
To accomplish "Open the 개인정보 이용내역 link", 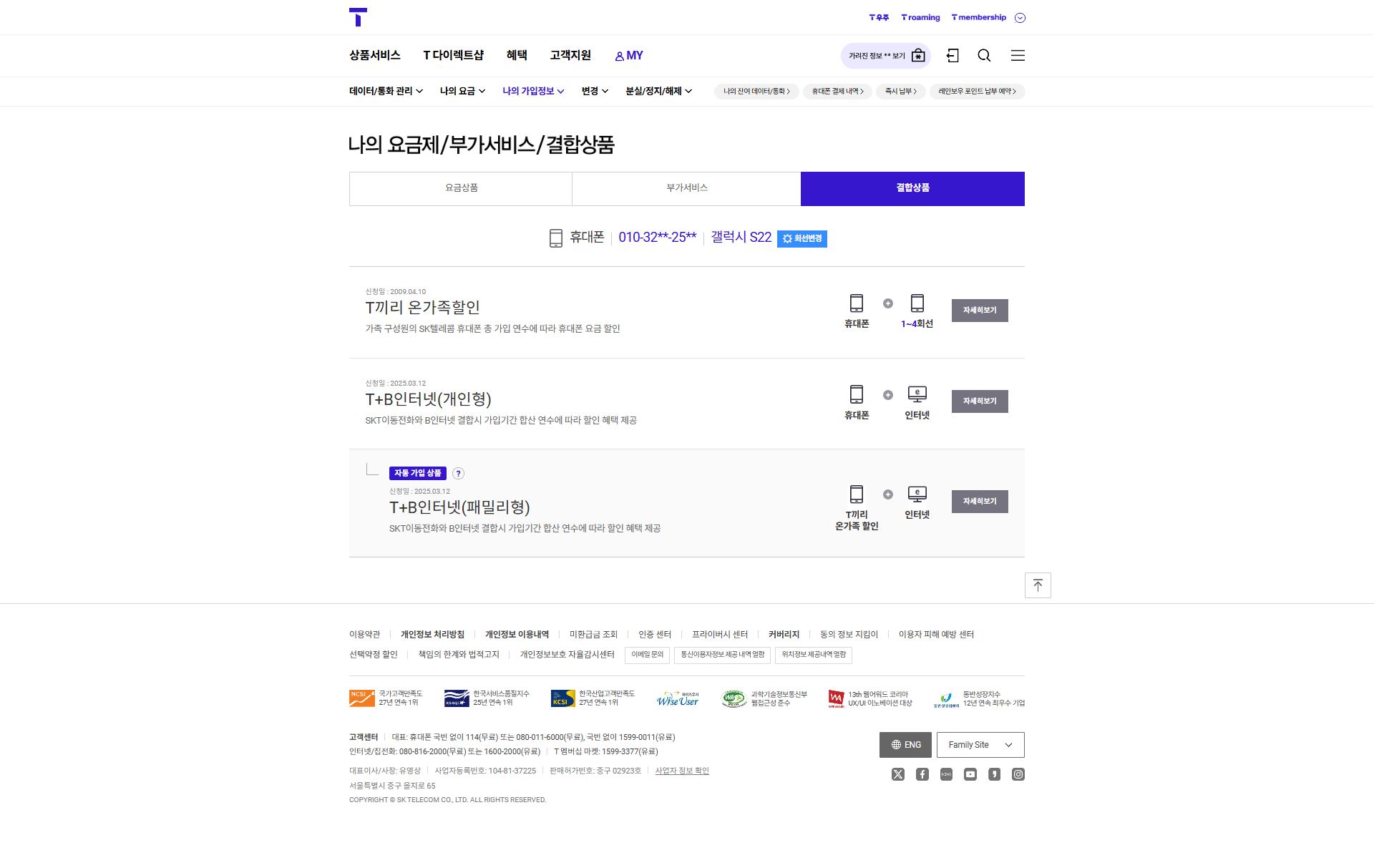I will 517,635.
